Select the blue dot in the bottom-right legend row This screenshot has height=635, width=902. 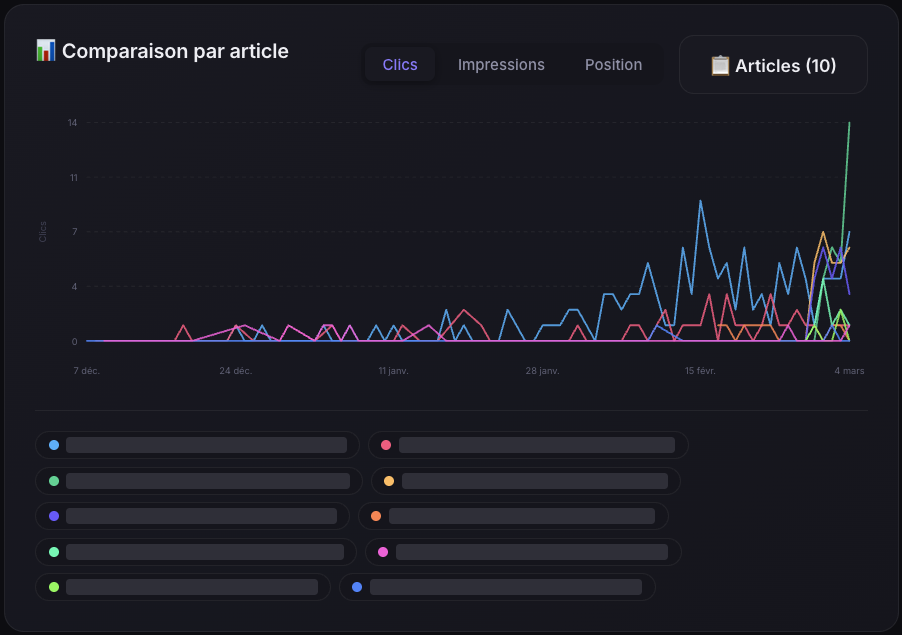click(356, 587)
